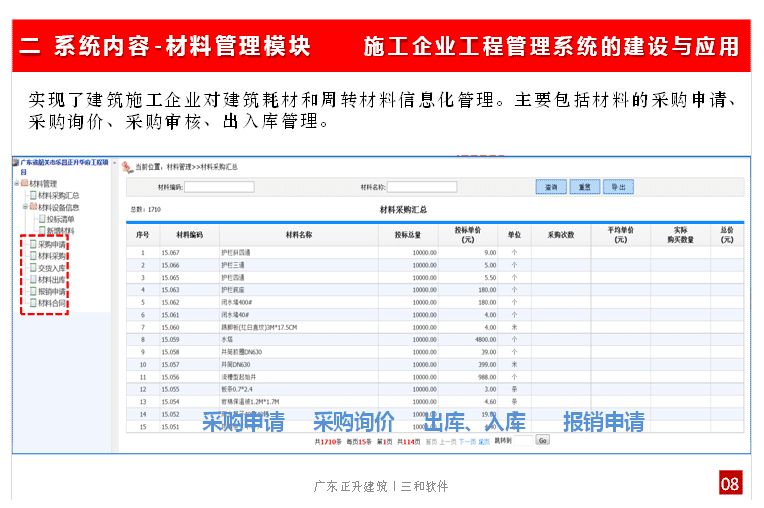Click the 材料设备信息 folder icon
The image size is (764, 508).
33,207
